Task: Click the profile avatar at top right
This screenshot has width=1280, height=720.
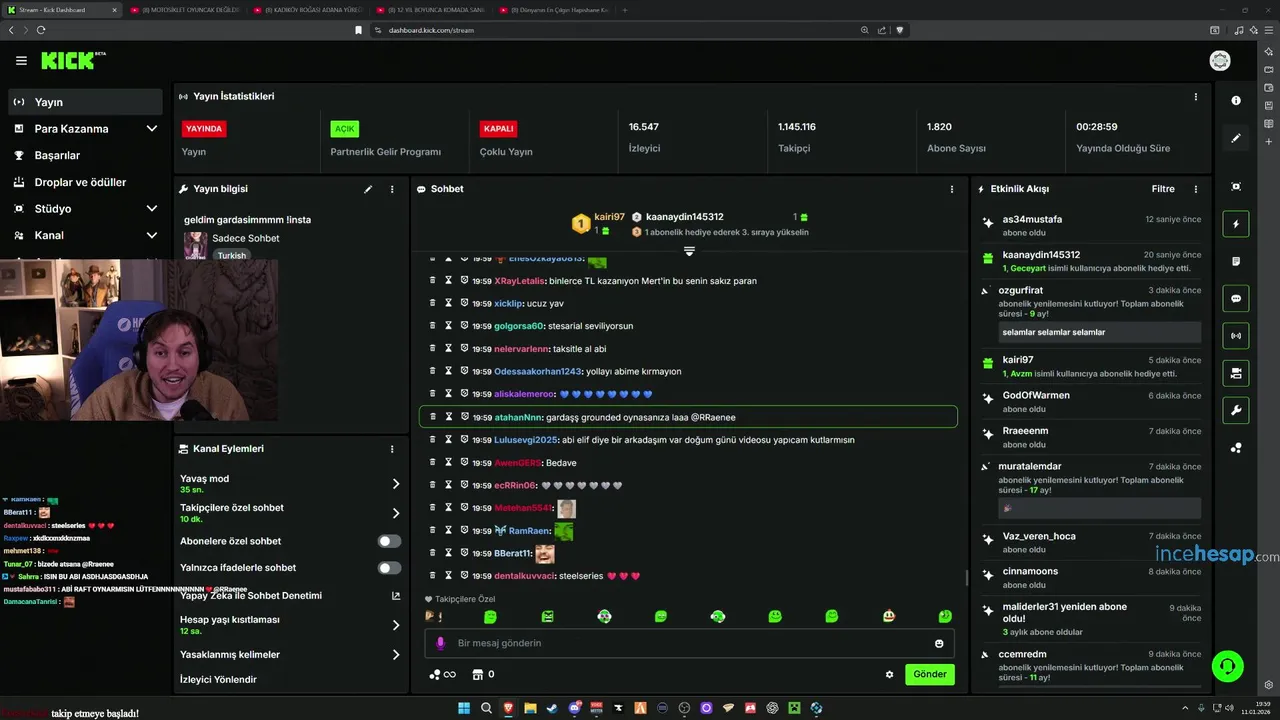Action: click(1220, 61)
